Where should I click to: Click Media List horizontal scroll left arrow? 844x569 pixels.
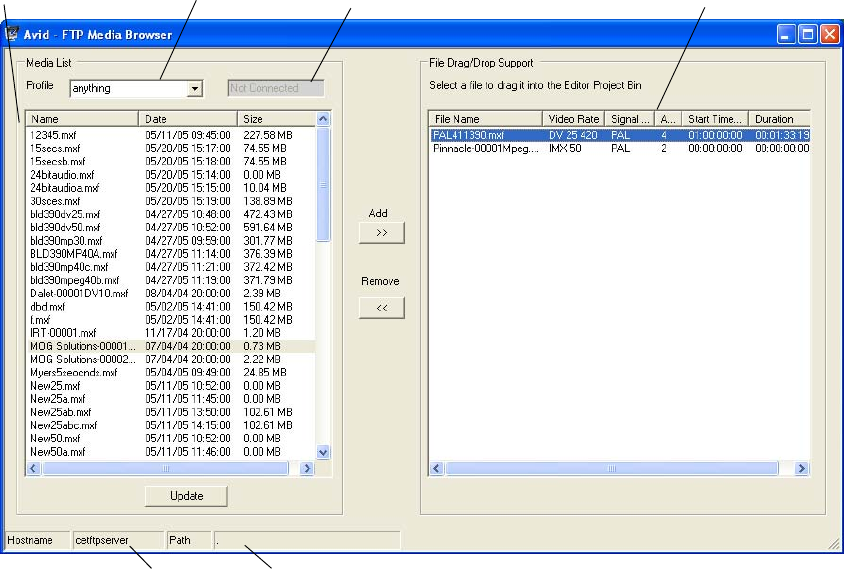pyautogui.click(x=33, y=468)
